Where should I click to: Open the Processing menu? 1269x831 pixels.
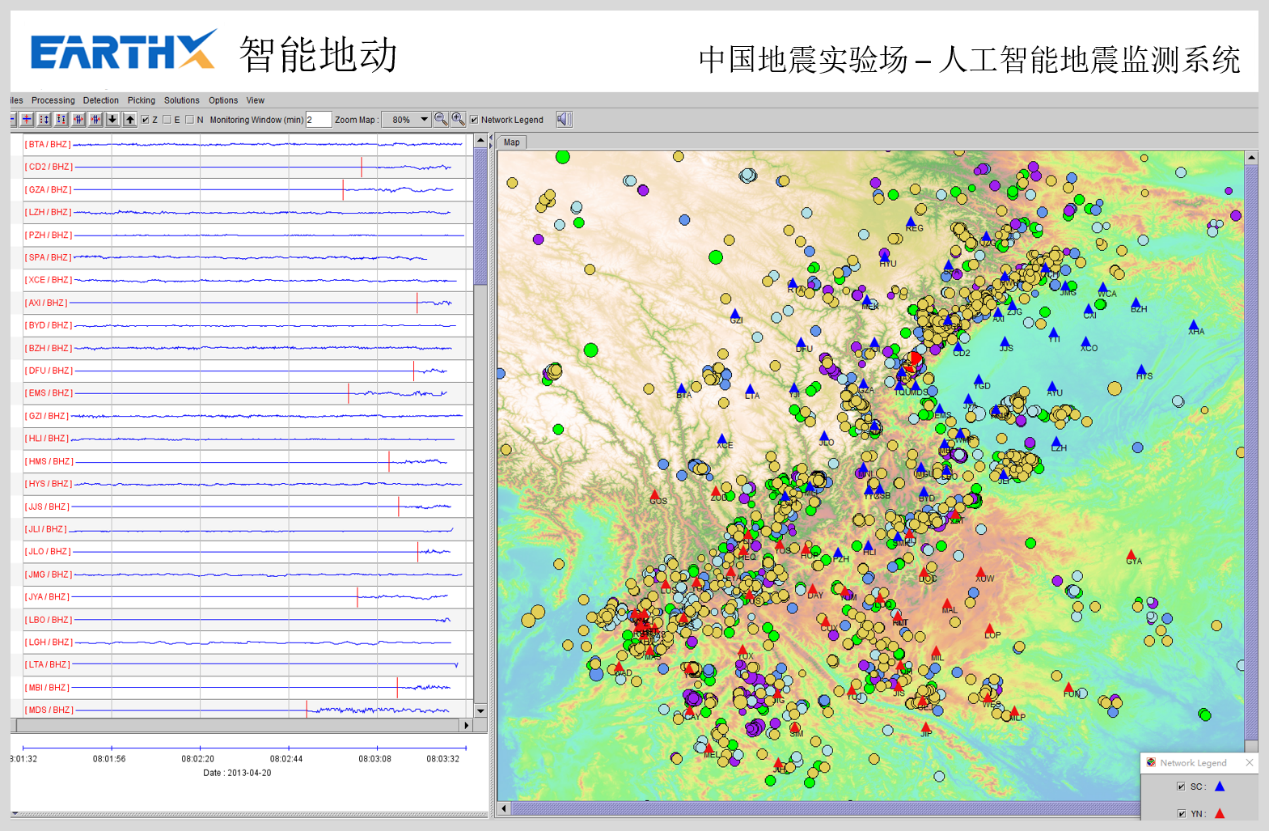(x=53, y=100)
